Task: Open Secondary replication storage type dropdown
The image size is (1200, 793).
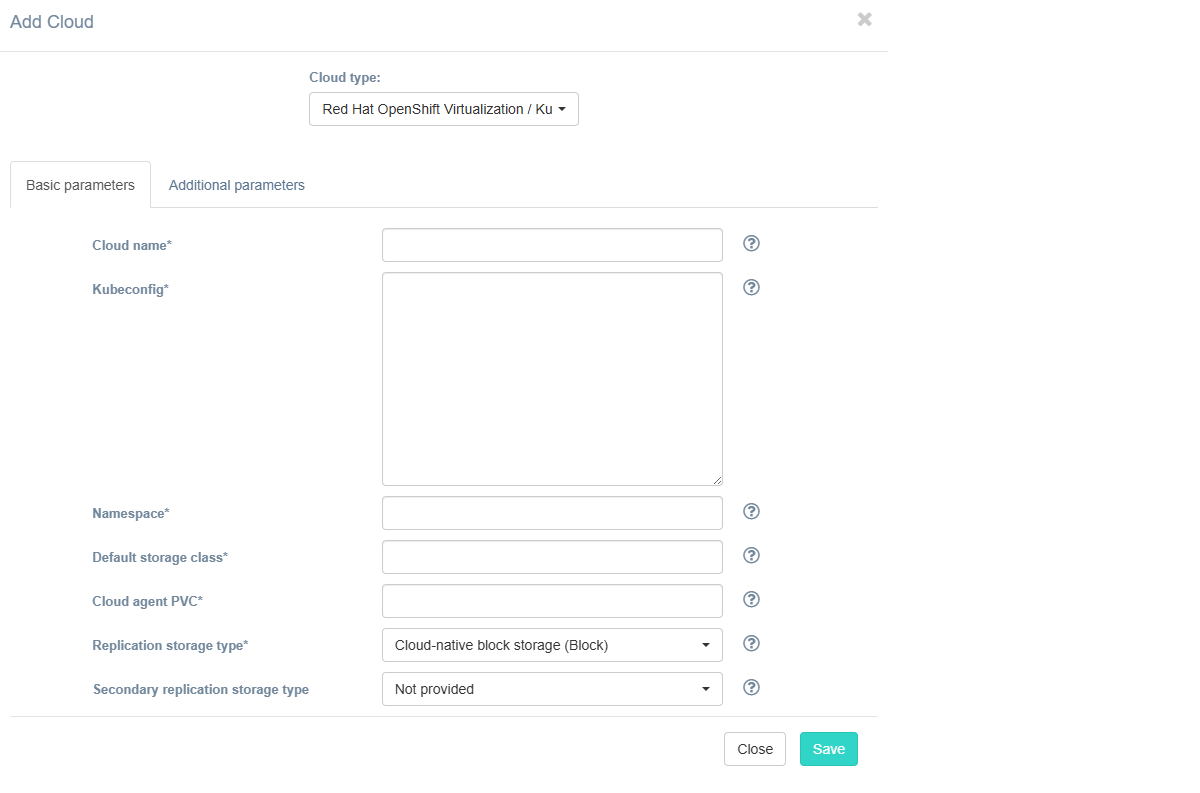Action: pyautogui.click(x=552, y=689)
